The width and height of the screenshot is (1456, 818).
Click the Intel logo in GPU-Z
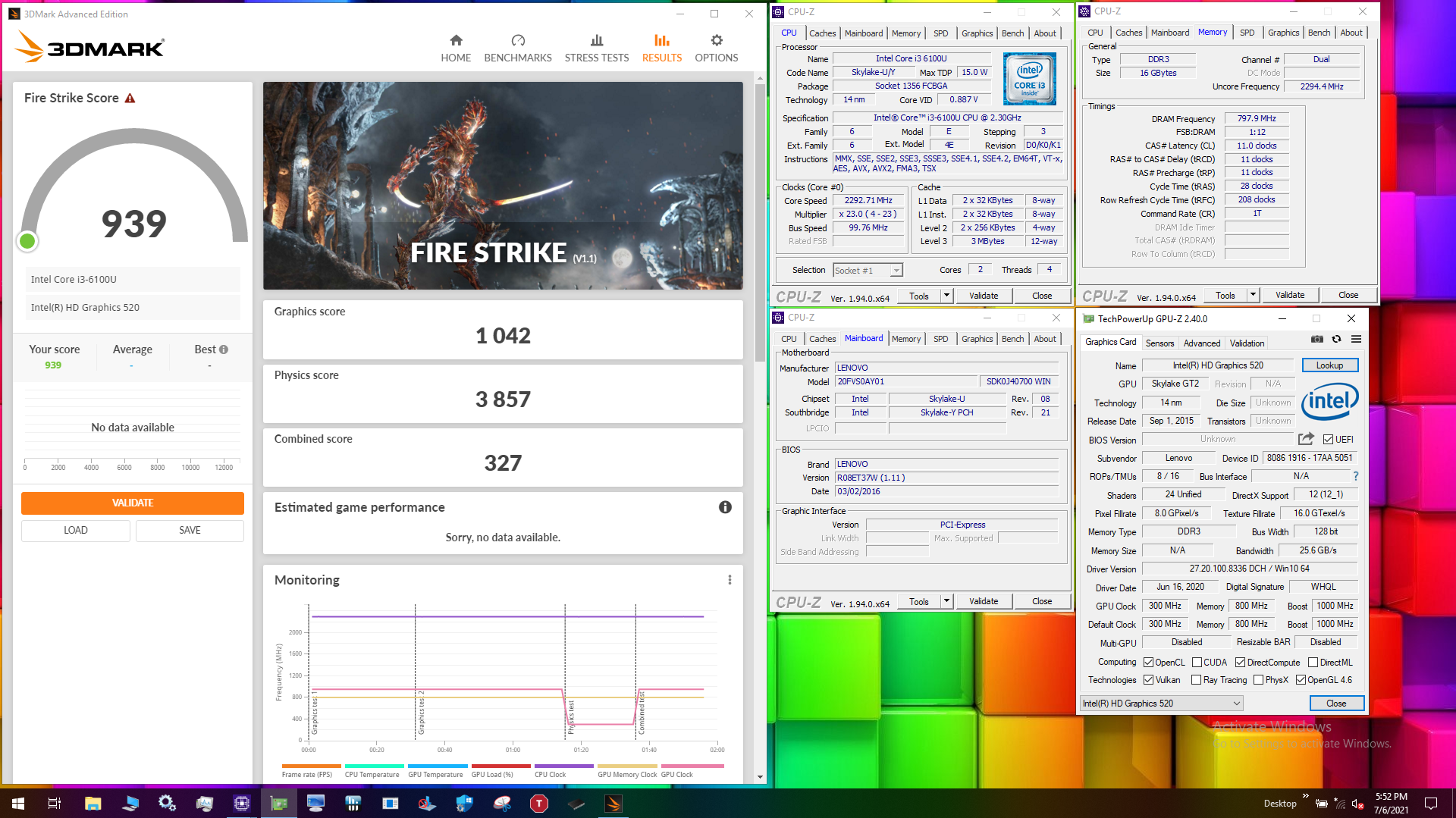tap(1330, 401)
